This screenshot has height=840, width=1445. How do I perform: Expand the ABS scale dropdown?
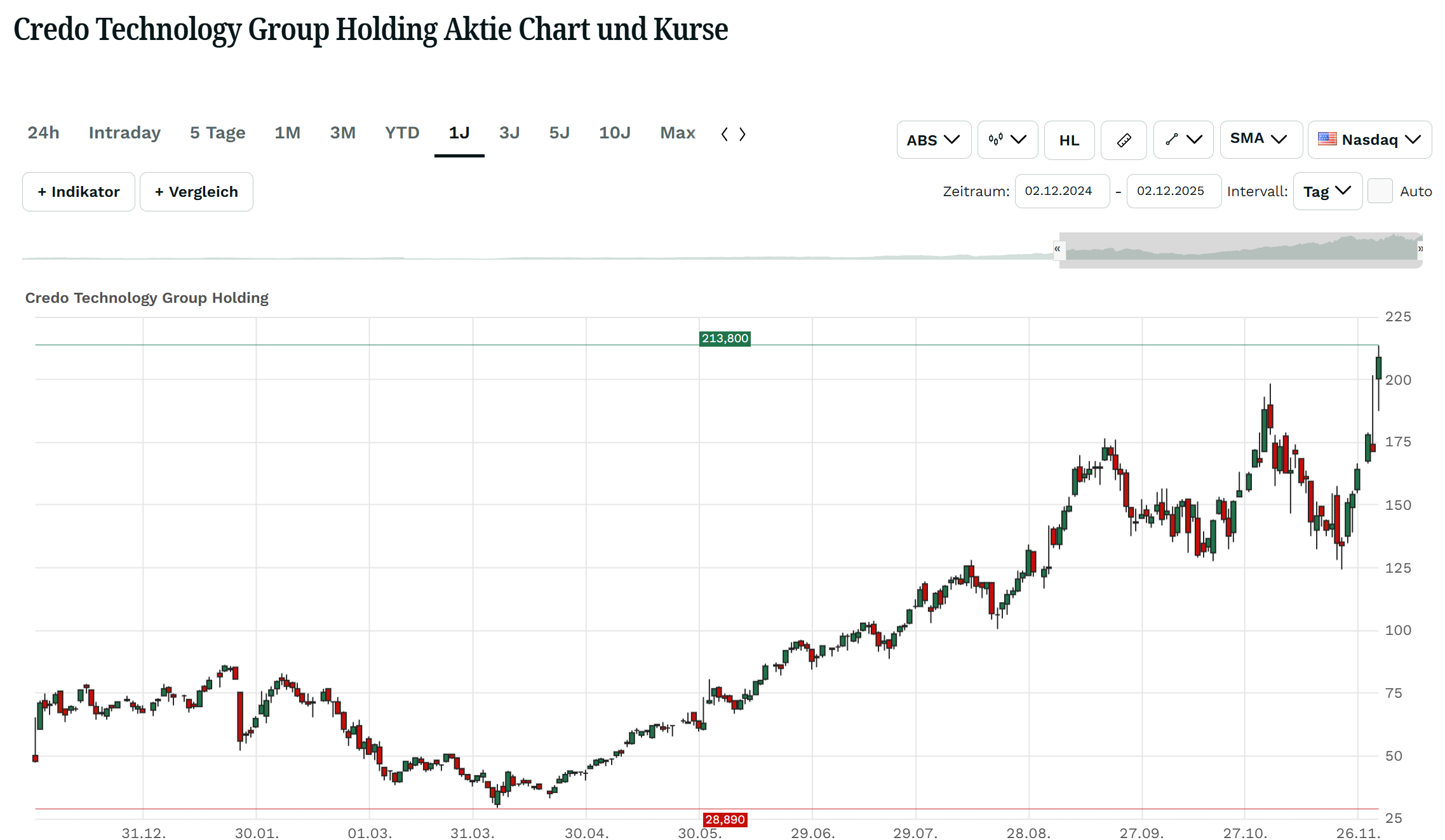point(933,140)
